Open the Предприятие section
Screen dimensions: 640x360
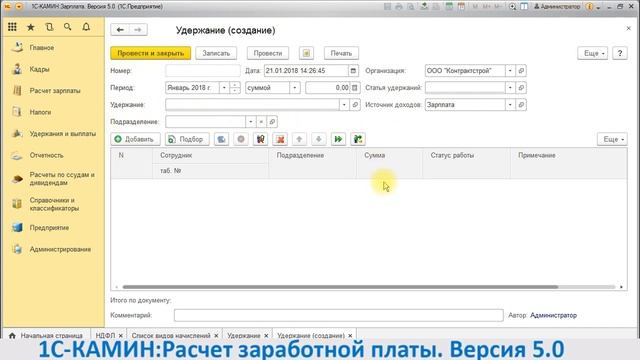(x=49, y=228)
